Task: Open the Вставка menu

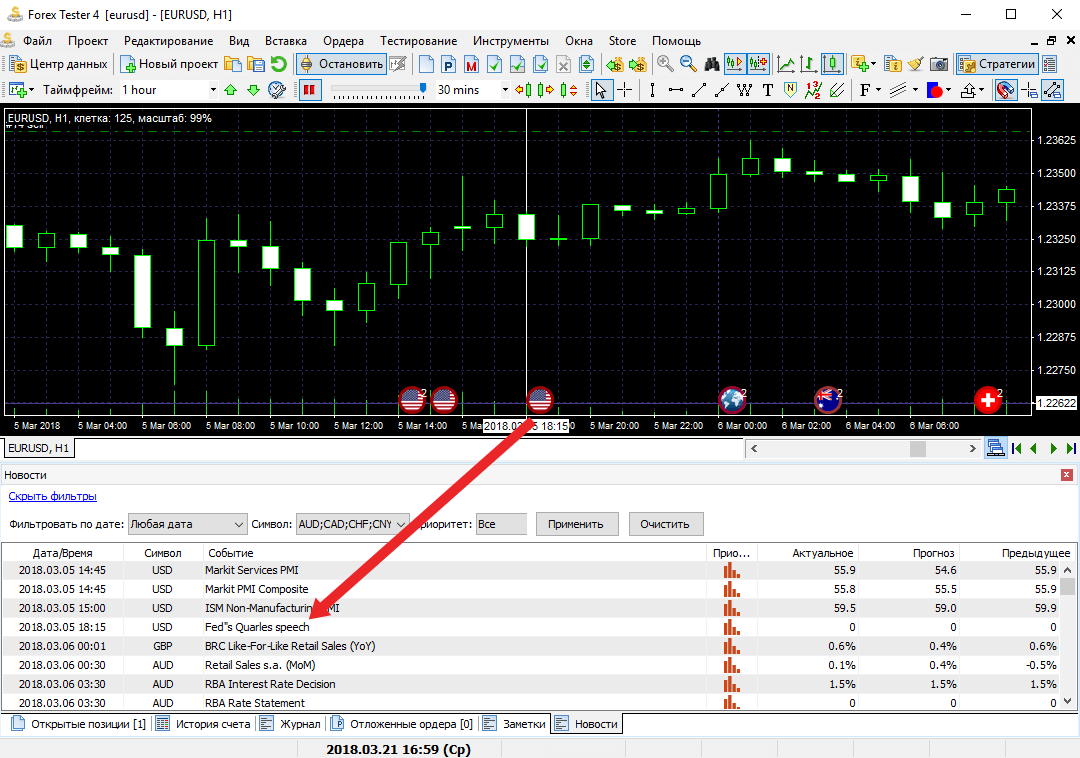Action: (x=286, y=41)
